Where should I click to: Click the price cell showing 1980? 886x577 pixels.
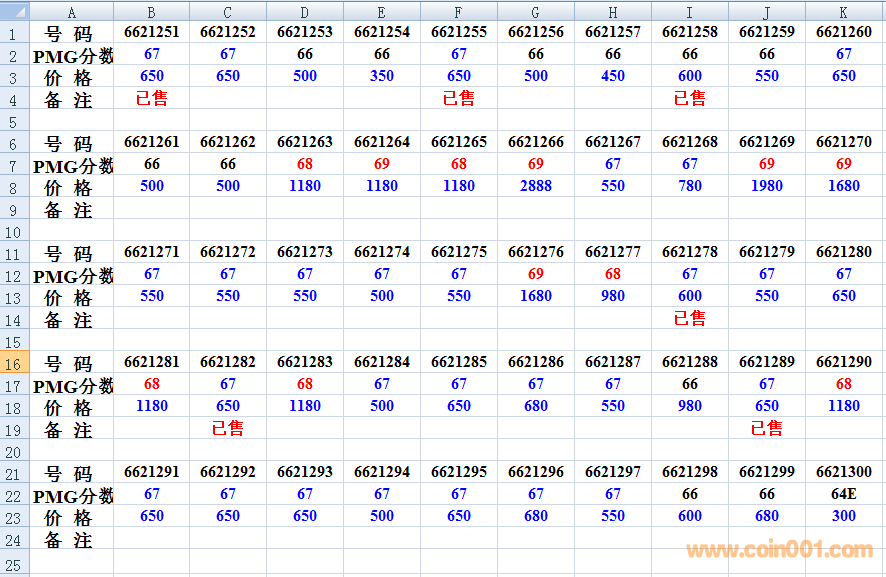[x=766, y=186]
